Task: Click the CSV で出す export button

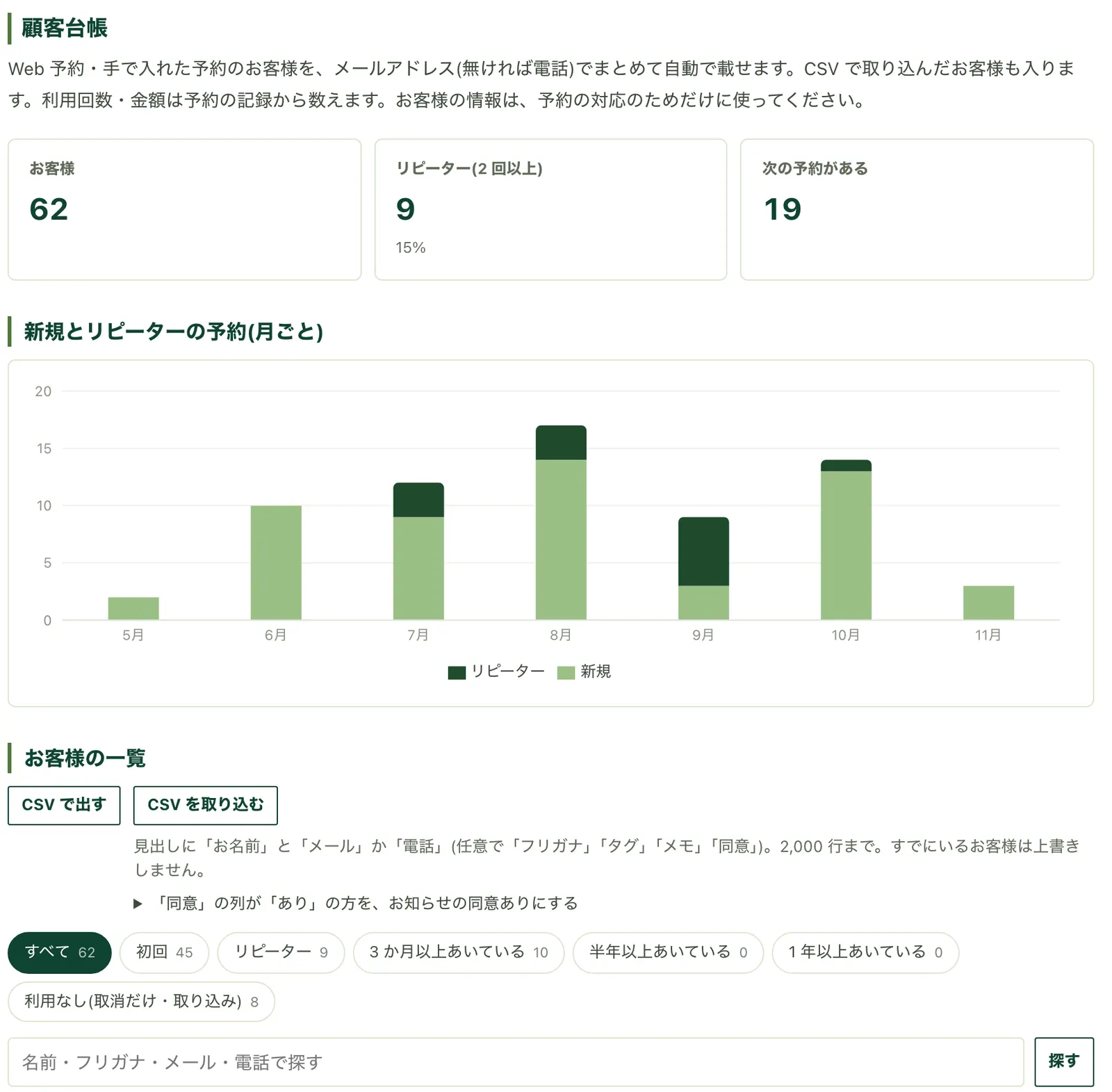Action: (64, 805)
